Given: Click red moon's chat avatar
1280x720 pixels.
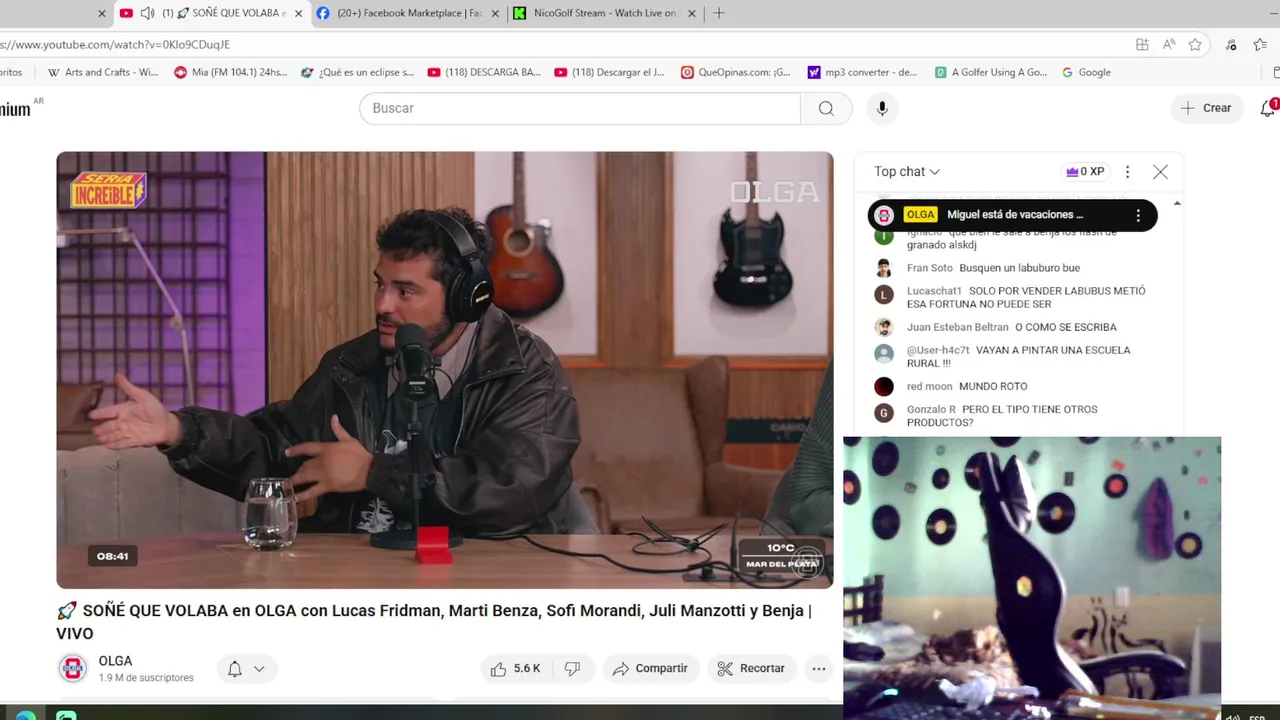Looking at the screenshot, I should pyautogui.click(x=884, y=386).
